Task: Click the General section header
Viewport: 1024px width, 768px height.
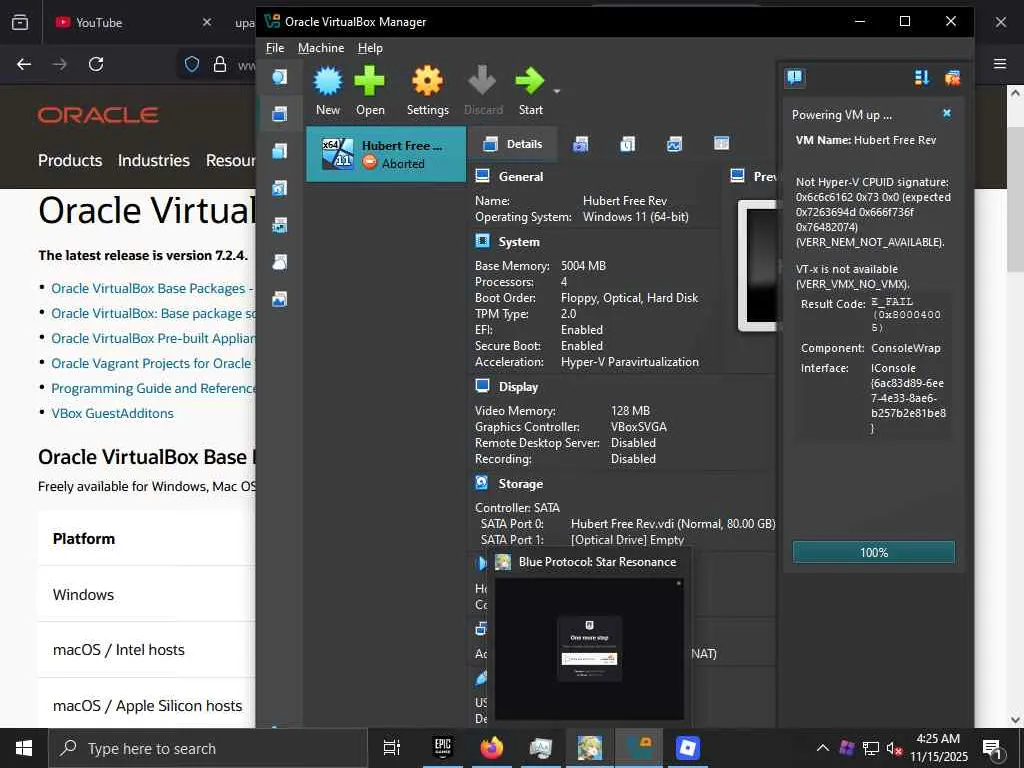Action: pos(520,176)
